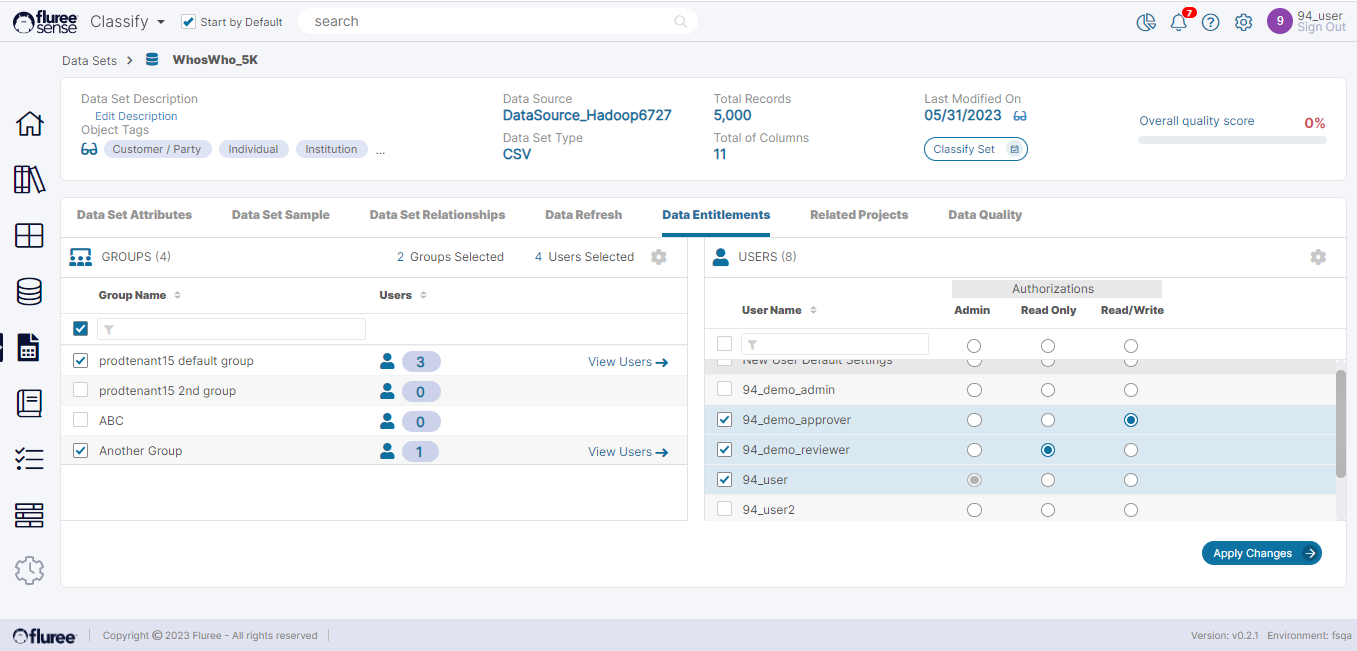Go to Home via sidebar house icon

tap(29, 124)
